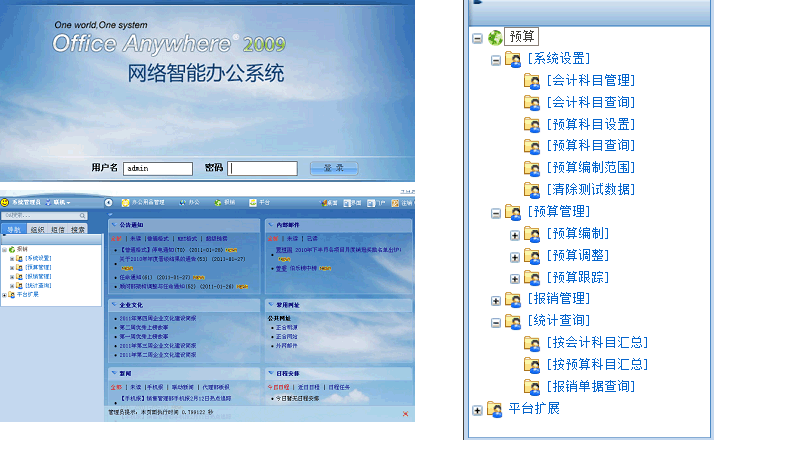Viewport: 800px width, 452px height.
Task: Switch to the 搜索 tab
Action: [78, 230]
